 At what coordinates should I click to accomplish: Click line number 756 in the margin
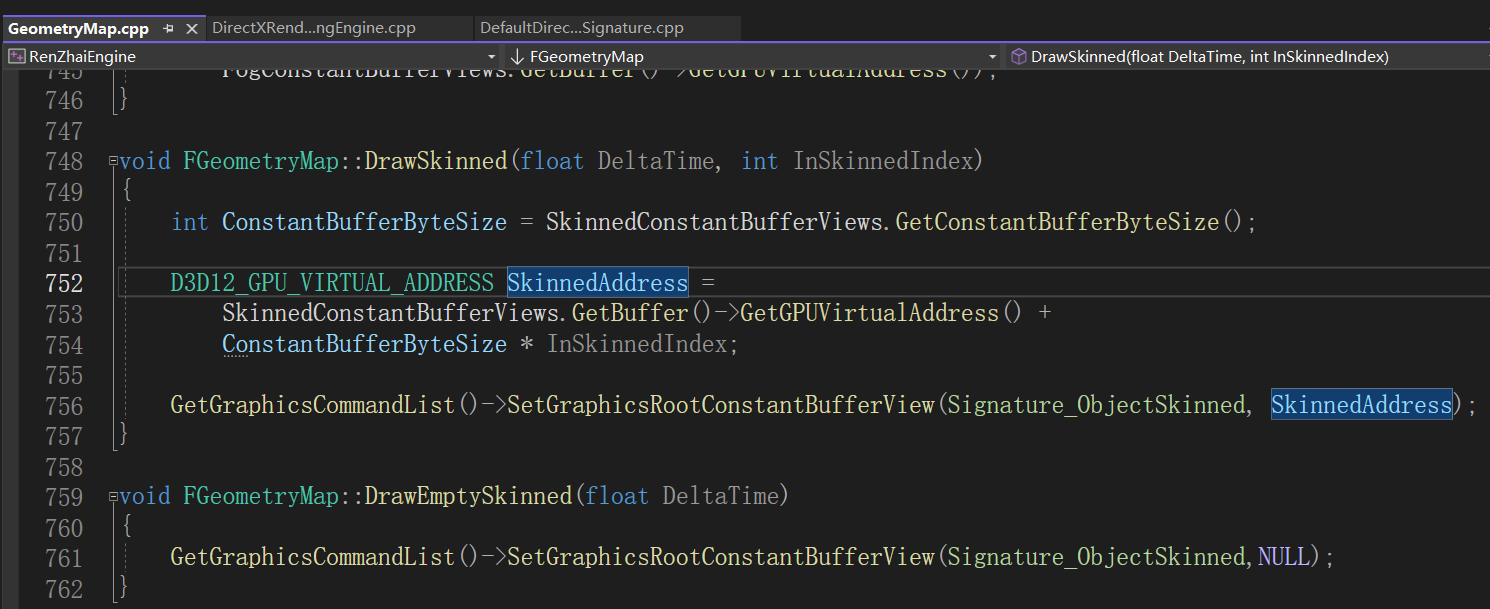[65, 405]
